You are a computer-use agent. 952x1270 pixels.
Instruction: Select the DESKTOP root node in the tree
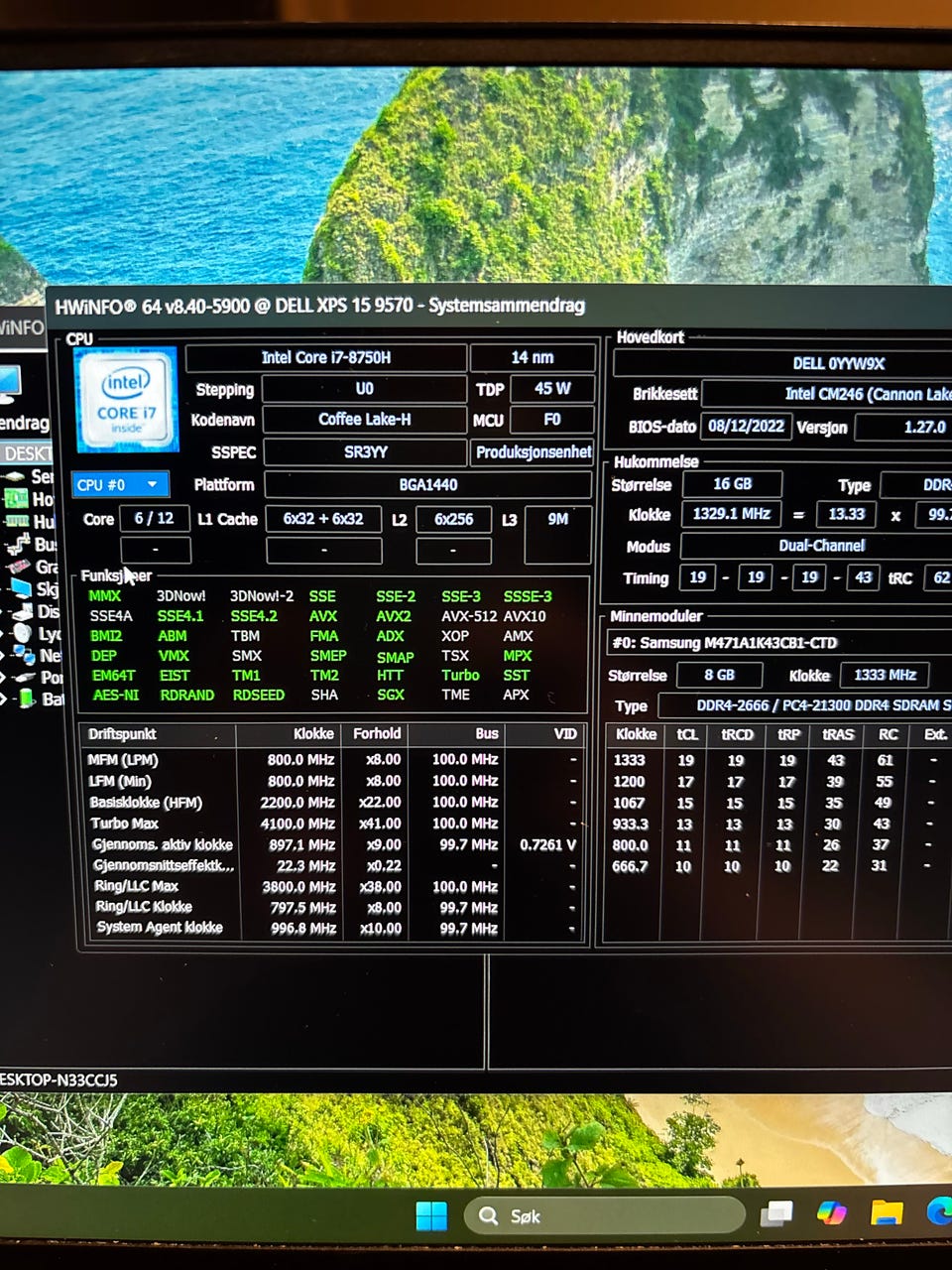[26, 453]
